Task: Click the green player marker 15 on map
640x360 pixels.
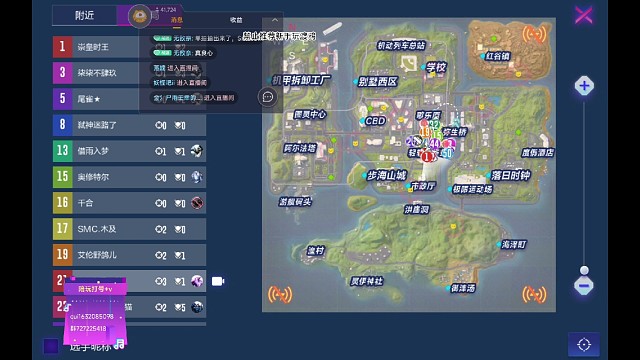Action: click(x=437, y=135)
